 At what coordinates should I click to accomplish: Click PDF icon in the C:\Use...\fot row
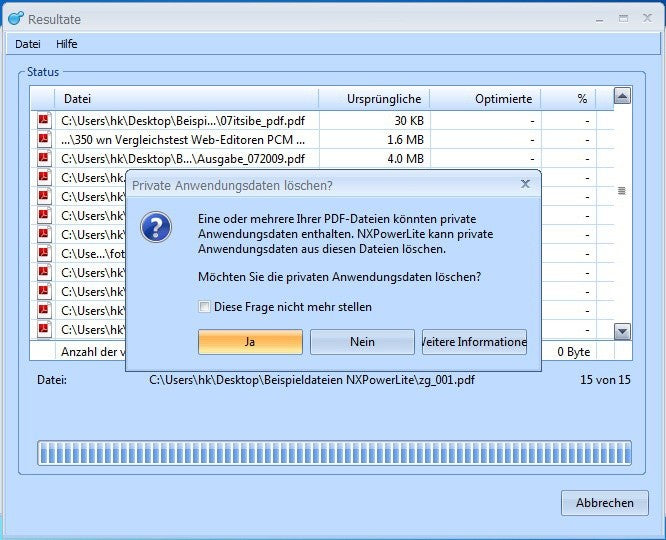click(x=44, y=253)
